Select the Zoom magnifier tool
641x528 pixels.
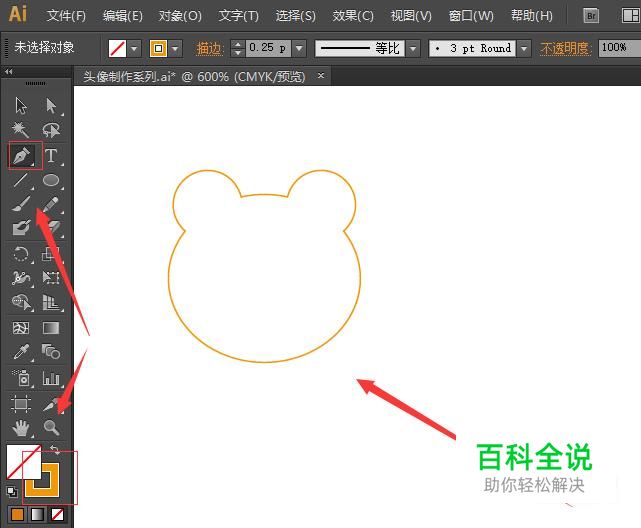51,428
